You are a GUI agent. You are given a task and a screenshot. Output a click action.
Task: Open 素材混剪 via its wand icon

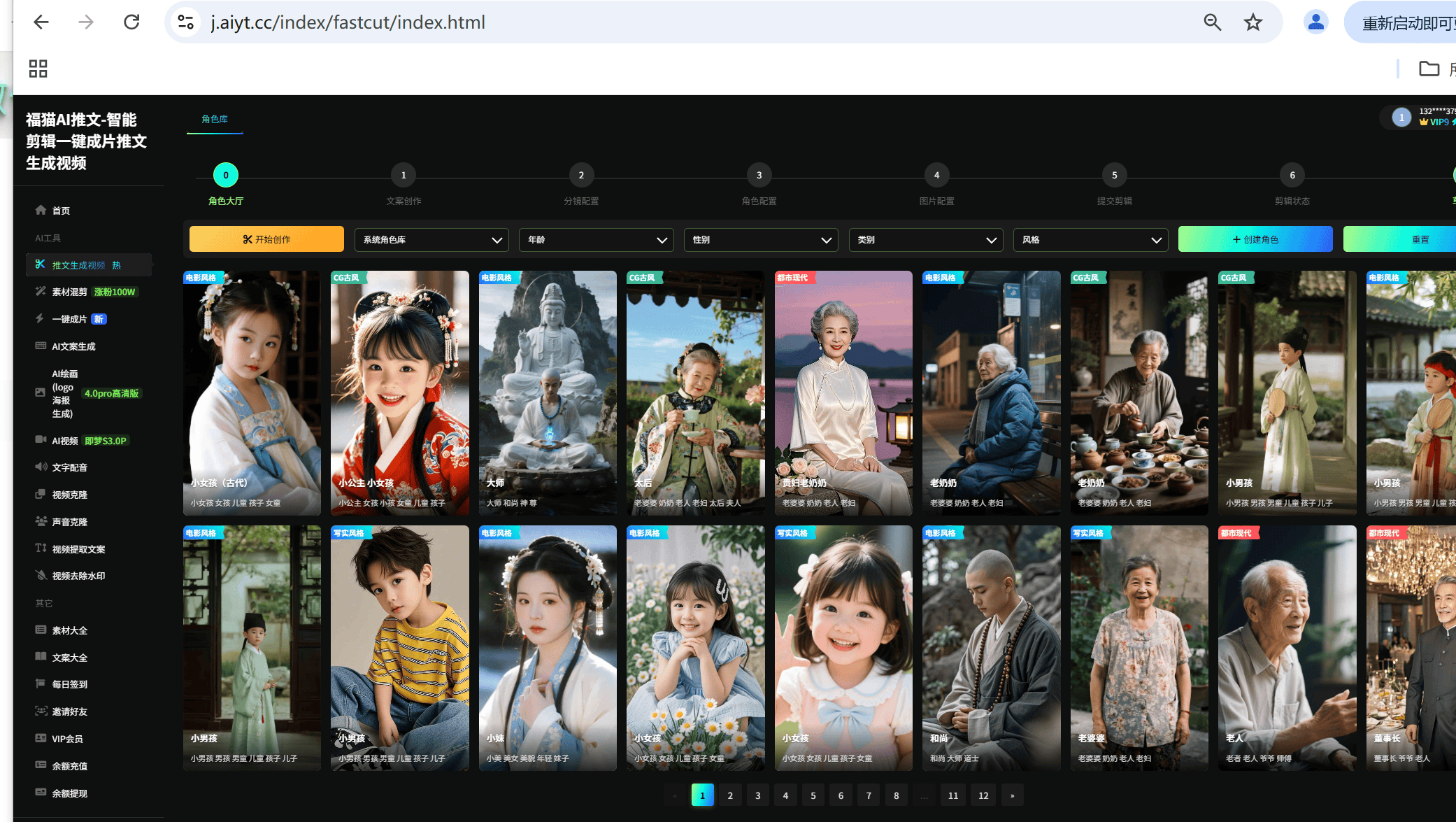coord(41,292)
